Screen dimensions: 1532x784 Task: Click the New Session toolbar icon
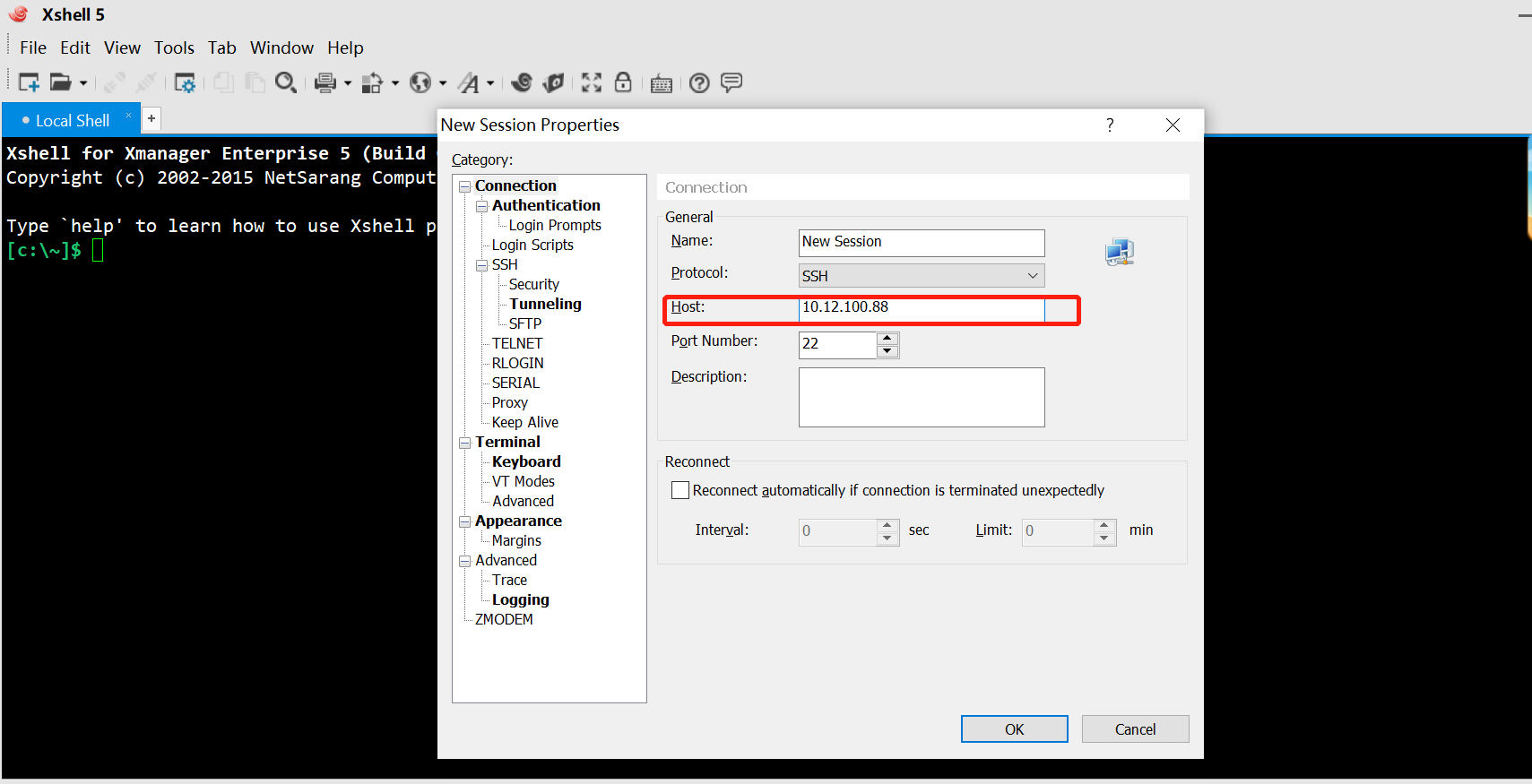tap(29, 82)
